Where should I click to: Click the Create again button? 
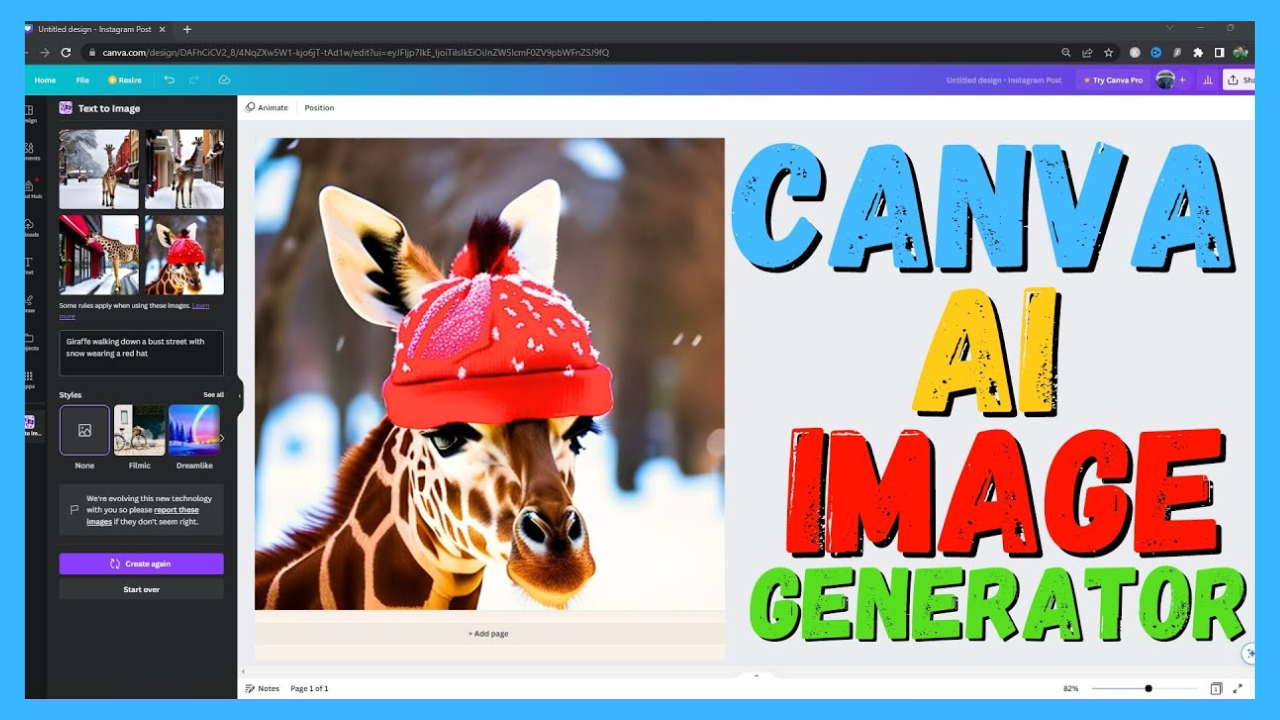coord(141,564)
